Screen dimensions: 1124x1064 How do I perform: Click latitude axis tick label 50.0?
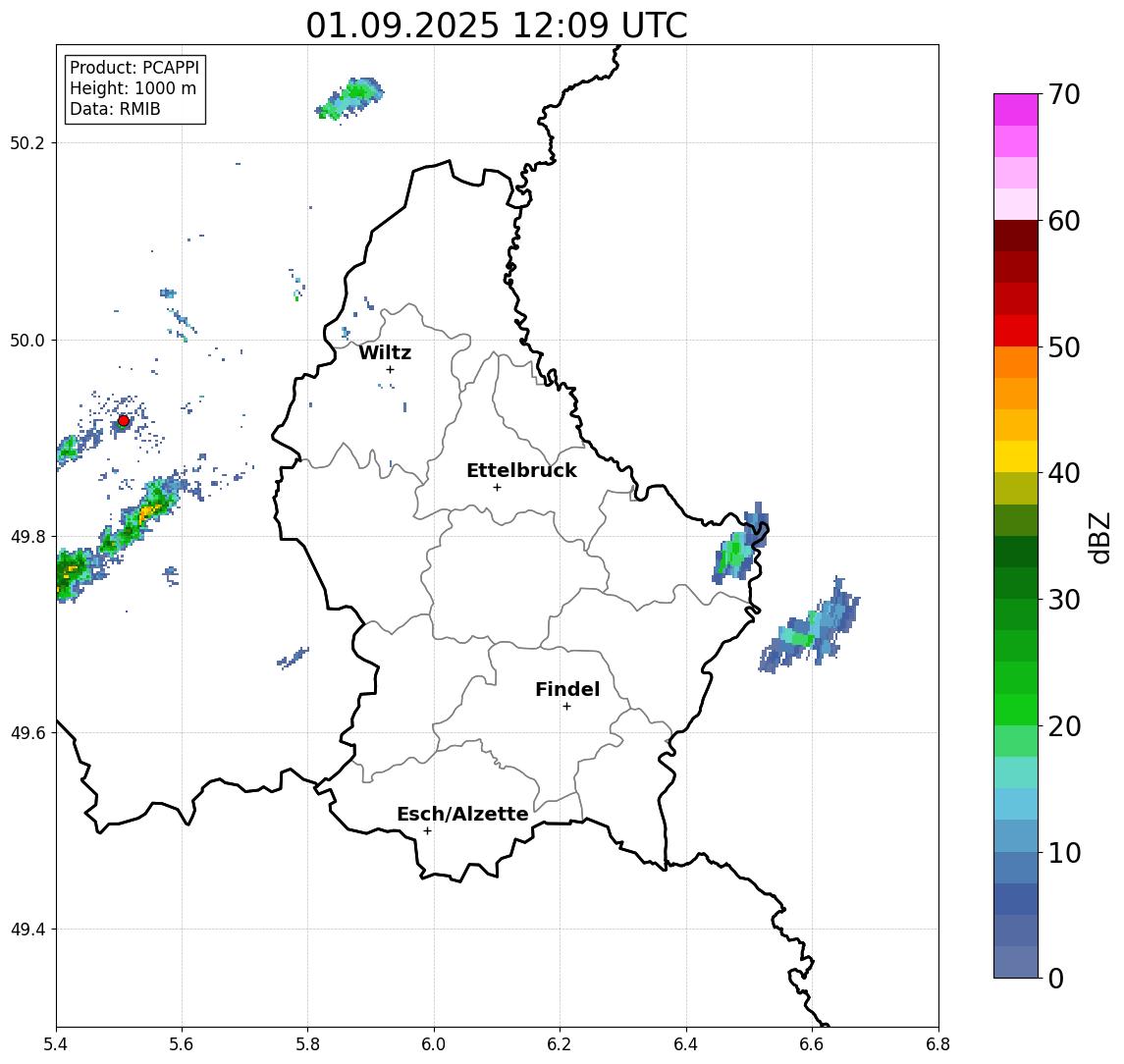(27, 340)
